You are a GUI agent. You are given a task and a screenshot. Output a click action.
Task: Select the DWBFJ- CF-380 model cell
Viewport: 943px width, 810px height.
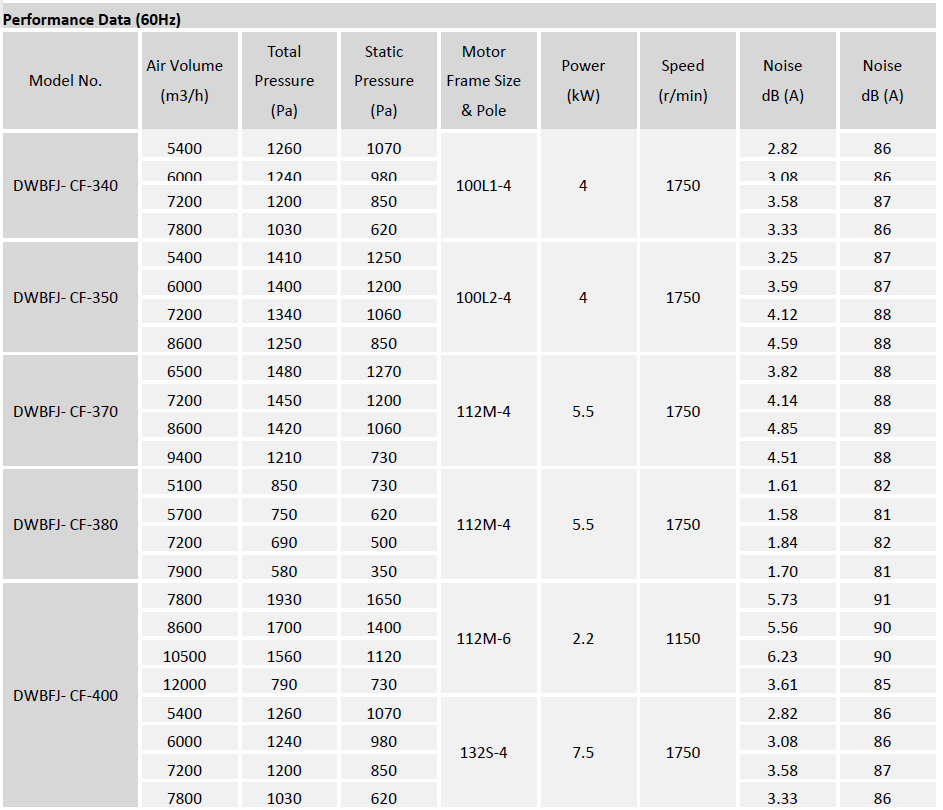pos(66,524)
